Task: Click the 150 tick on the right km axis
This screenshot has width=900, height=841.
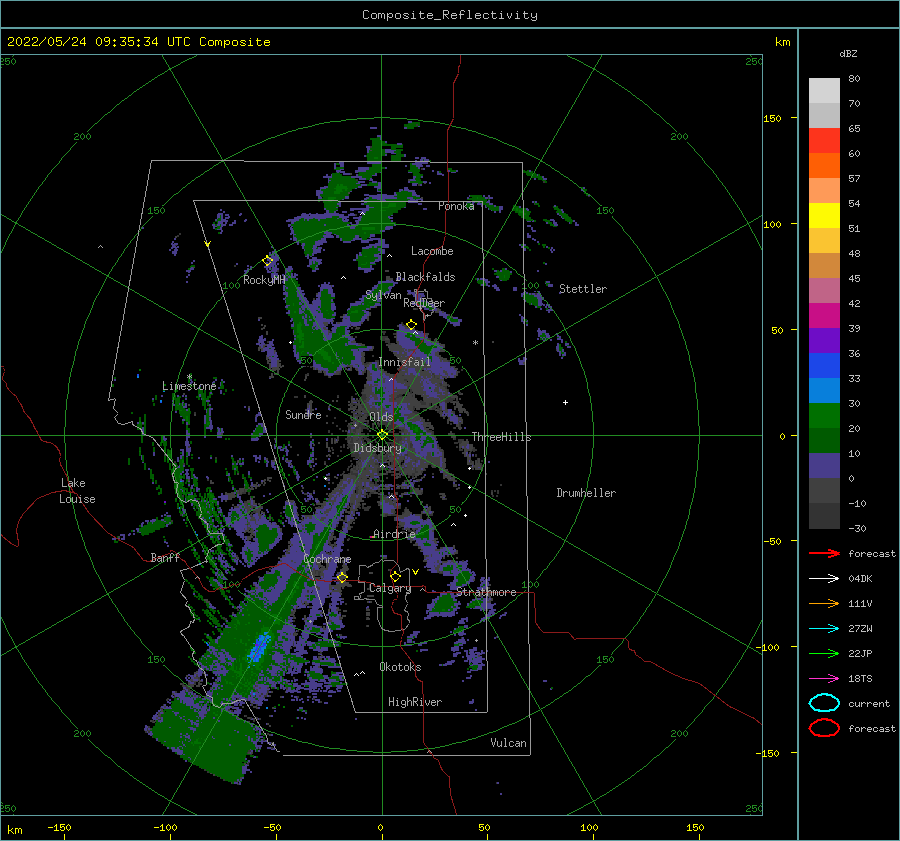Action: (x=772, y=118)
